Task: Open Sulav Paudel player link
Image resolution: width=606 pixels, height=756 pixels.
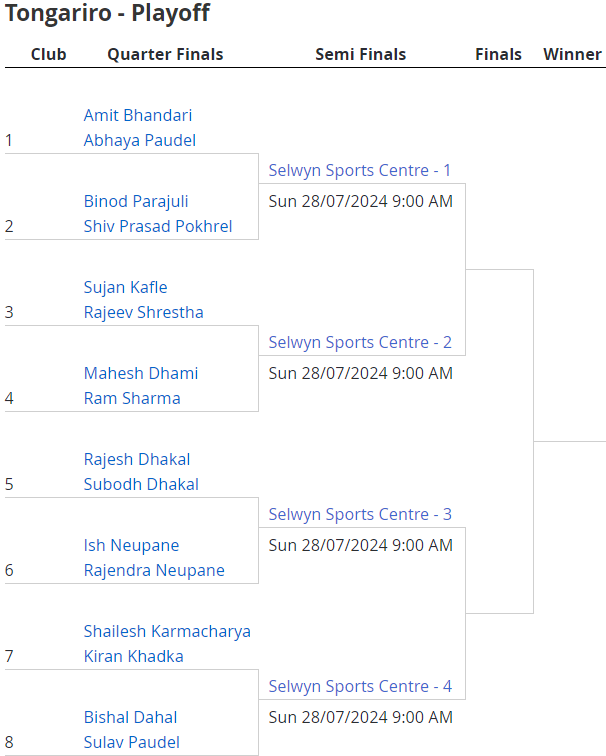Action: pos(132,742)
